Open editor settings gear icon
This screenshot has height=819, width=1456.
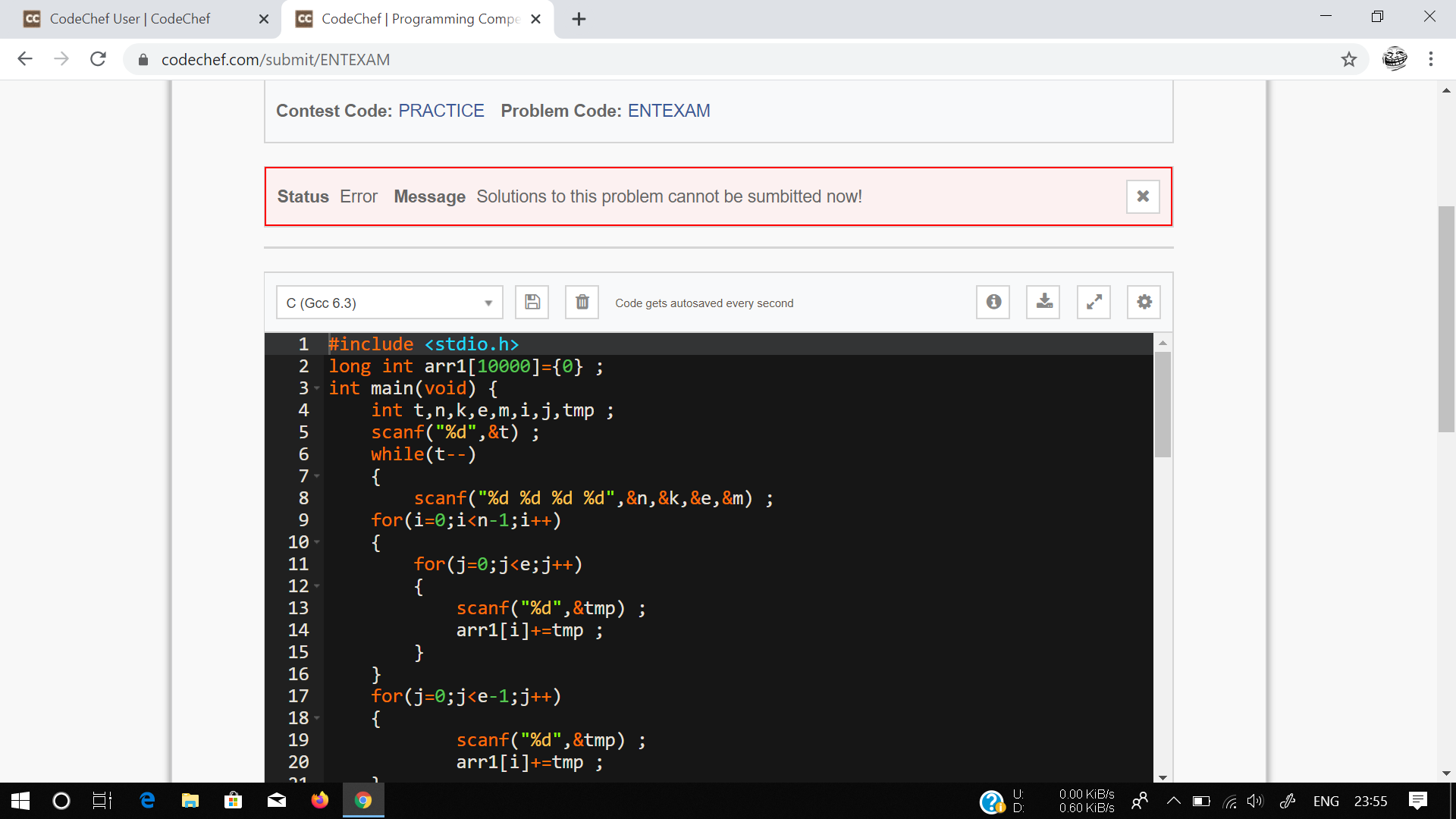(1144, 302)
